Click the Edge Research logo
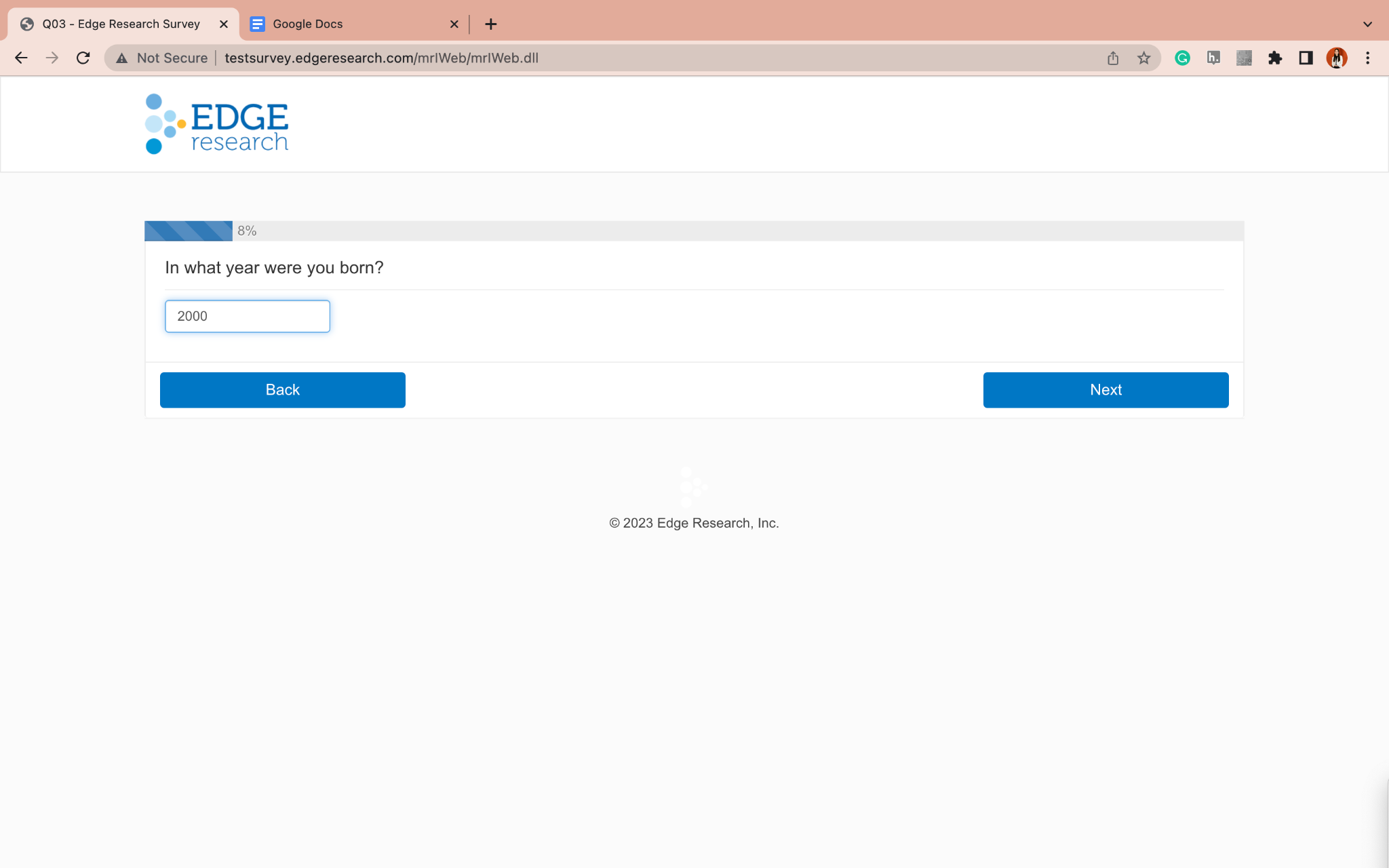 click(217, 124)
